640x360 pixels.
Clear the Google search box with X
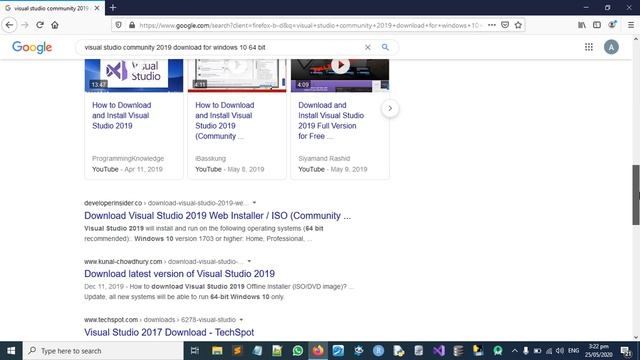[x=368, y=47]
